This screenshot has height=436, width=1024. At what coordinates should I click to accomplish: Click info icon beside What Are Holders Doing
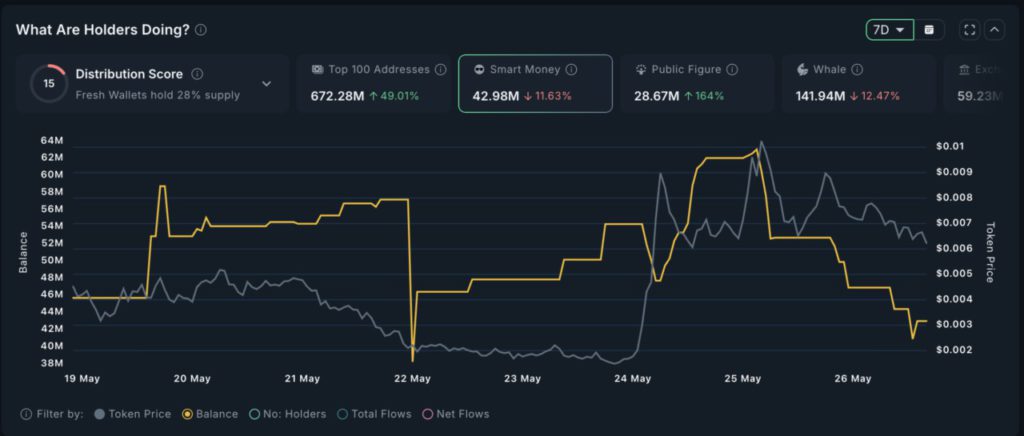[x=201, y=30]
